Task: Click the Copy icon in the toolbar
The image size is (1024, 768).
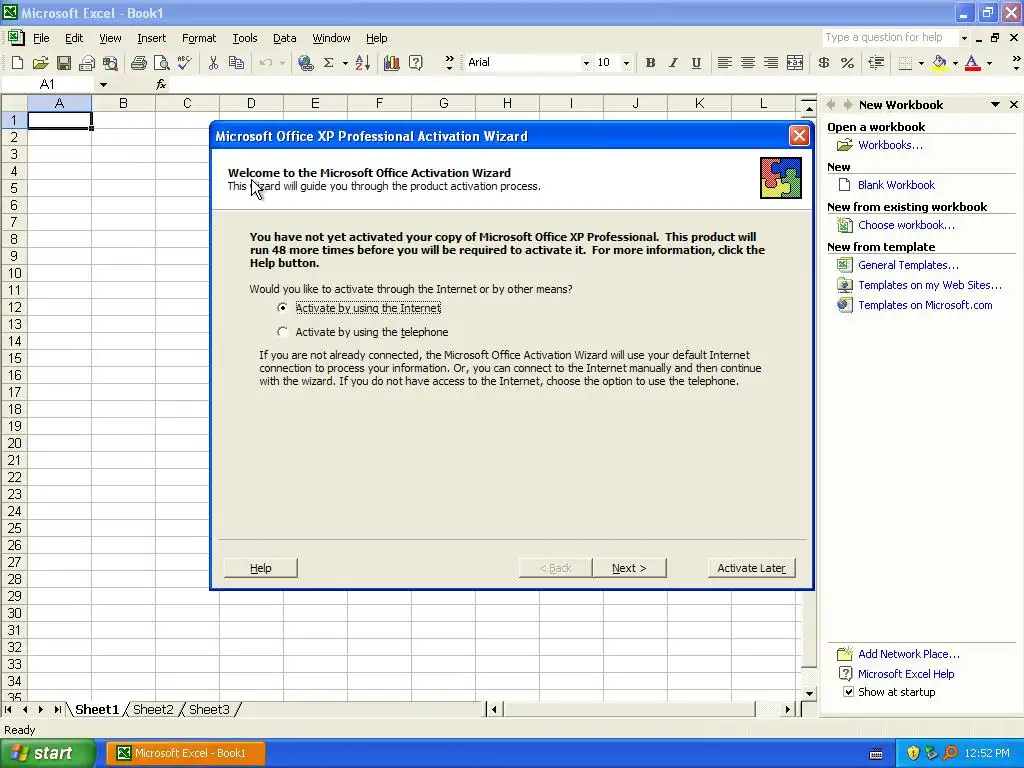Action: point(236,63)
